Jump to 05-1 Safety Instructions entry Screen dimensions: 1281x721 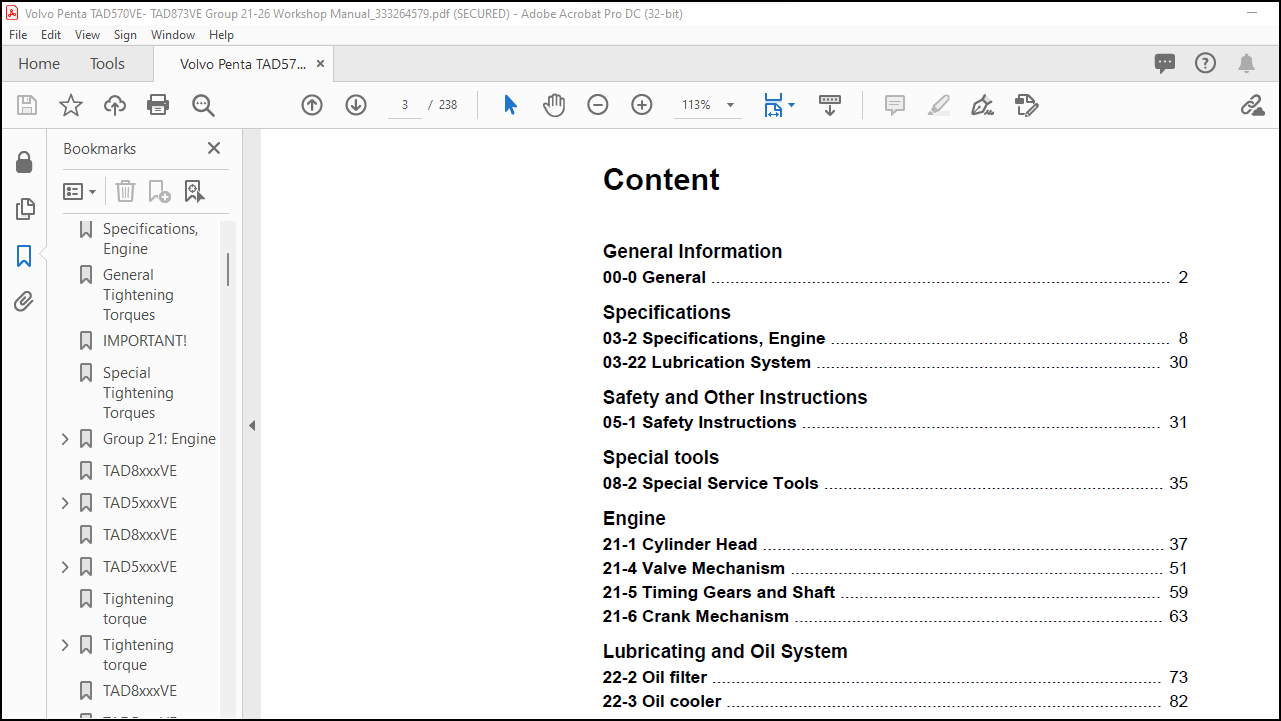click(895, 422)
